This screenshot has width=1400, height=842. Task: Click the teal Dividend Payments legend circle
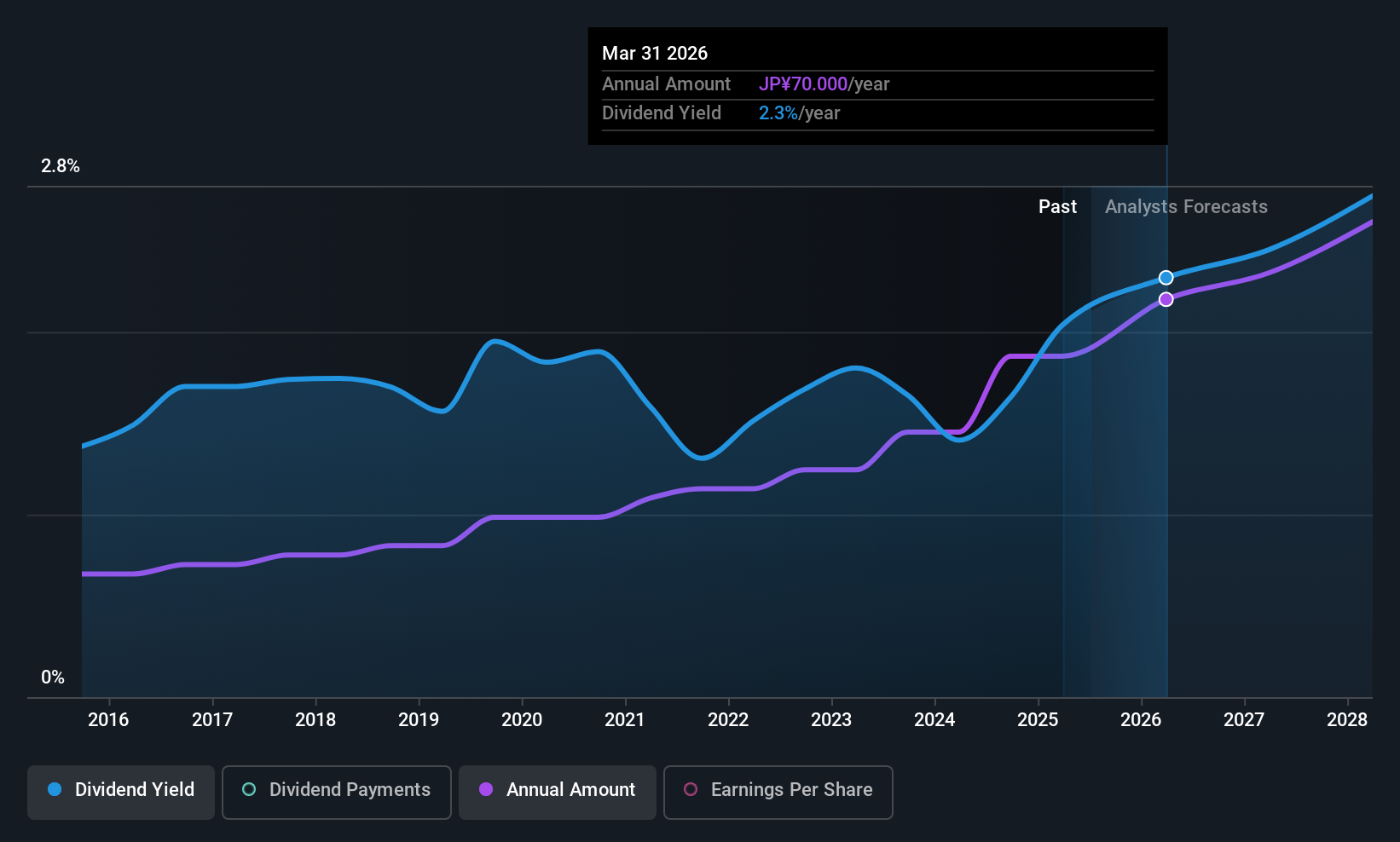coord(249,789)
